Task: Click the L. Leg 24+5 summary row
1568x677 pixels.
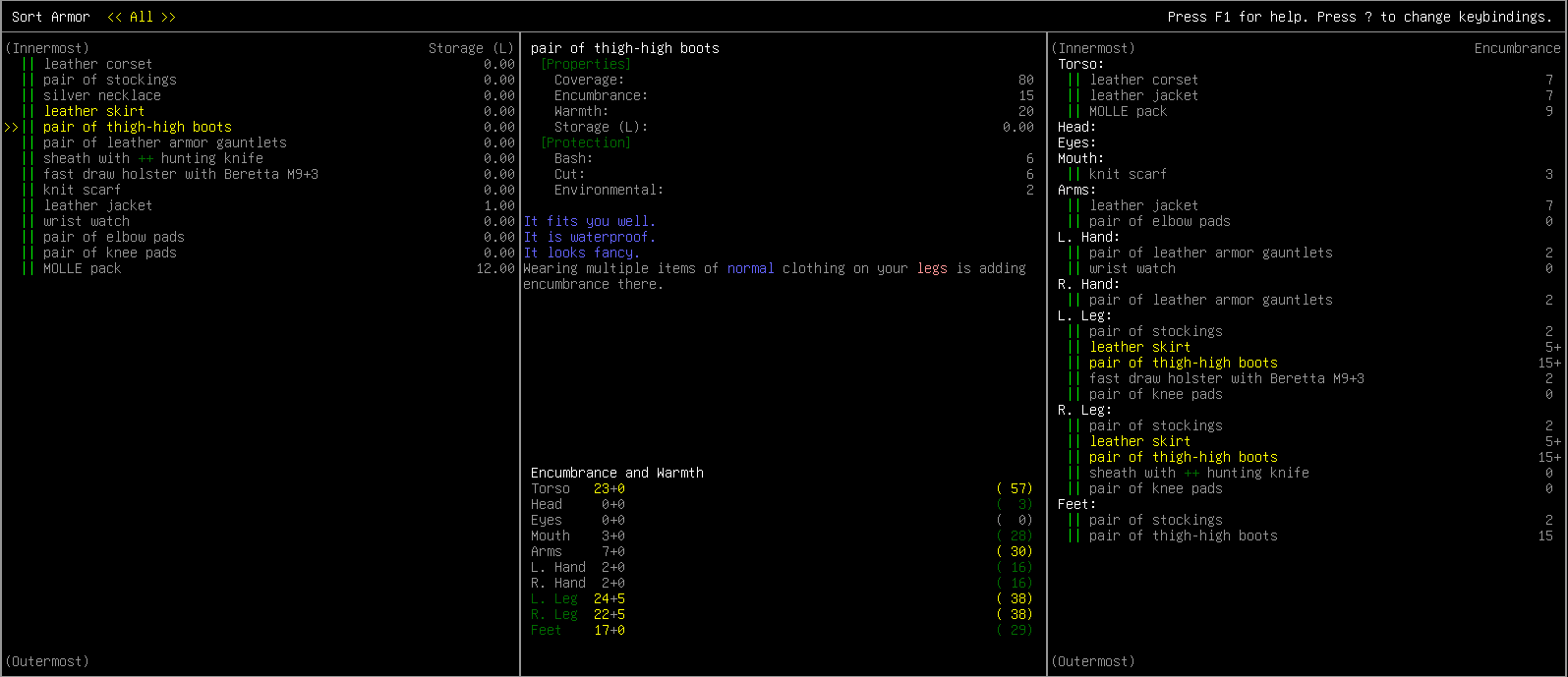Action: [x=783, y=598]
